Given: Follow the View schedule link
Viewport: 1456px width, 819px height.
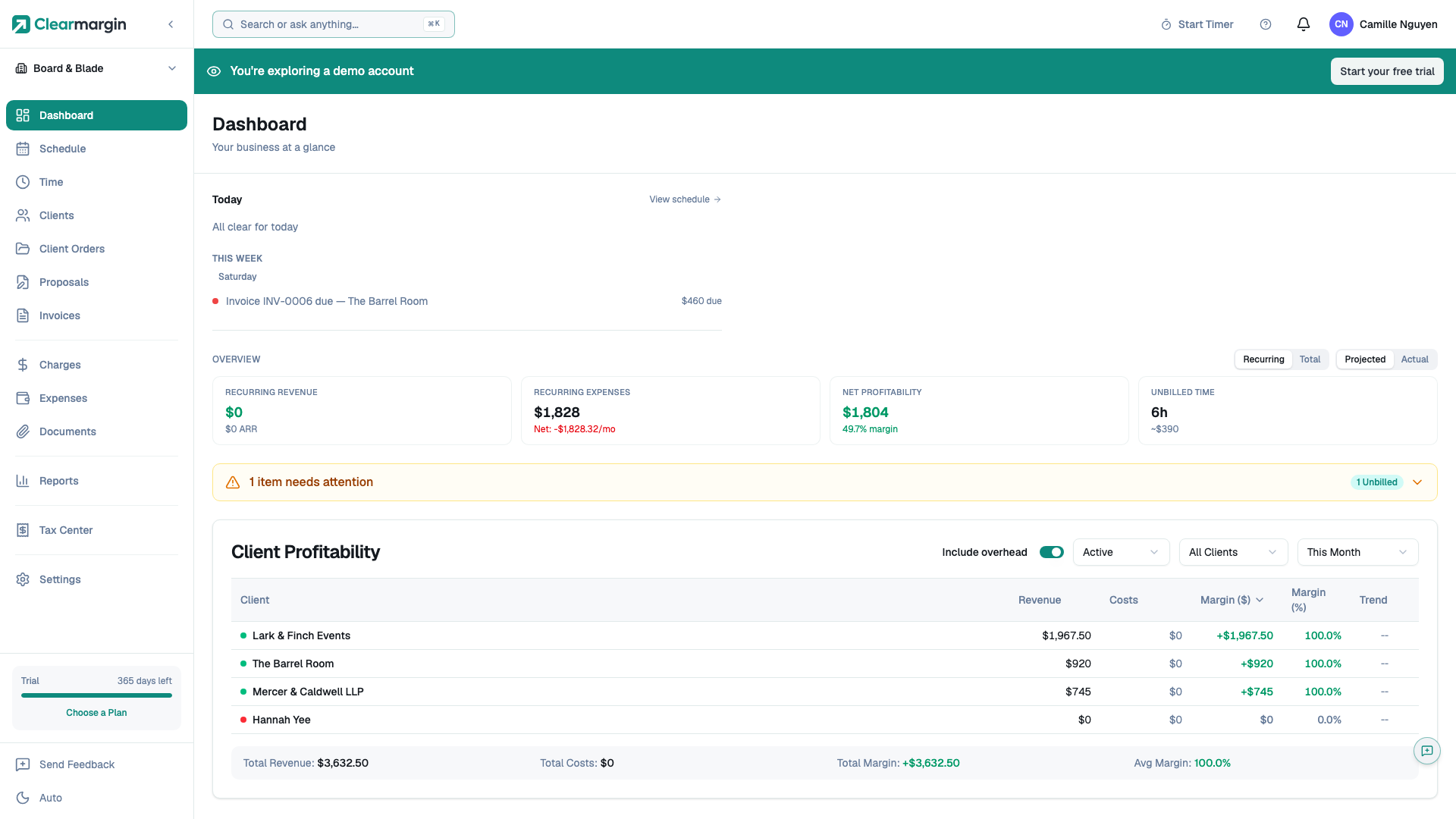Looking at the screenshot, I should (684, 199).
